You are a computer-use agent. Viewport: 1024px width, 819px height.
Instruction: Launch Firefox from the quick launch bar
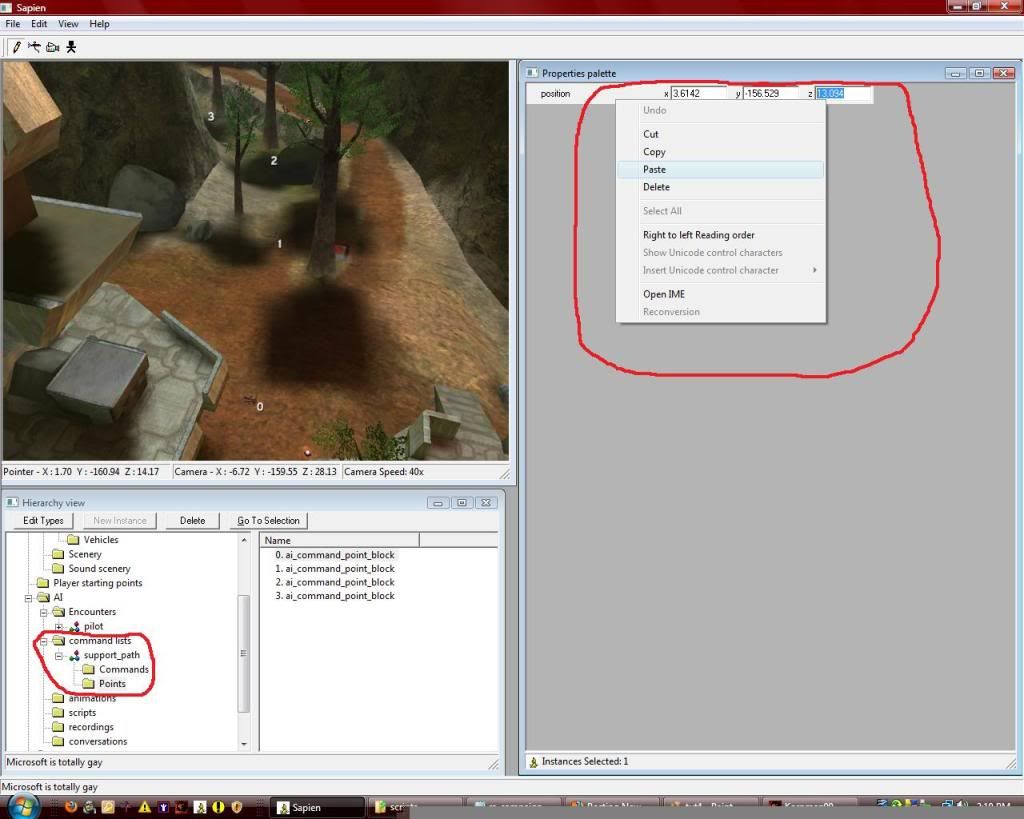pyautogui.click(x=71, y=807)
